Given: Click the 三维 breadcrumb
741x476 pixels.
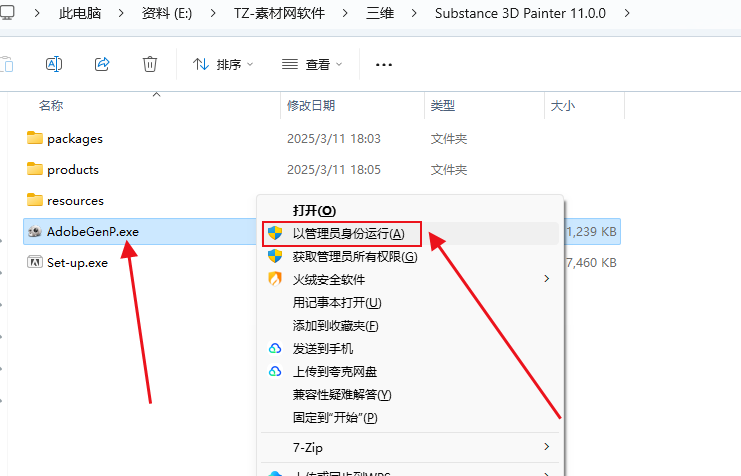Looking at the screenshot, I should point(380,13).
